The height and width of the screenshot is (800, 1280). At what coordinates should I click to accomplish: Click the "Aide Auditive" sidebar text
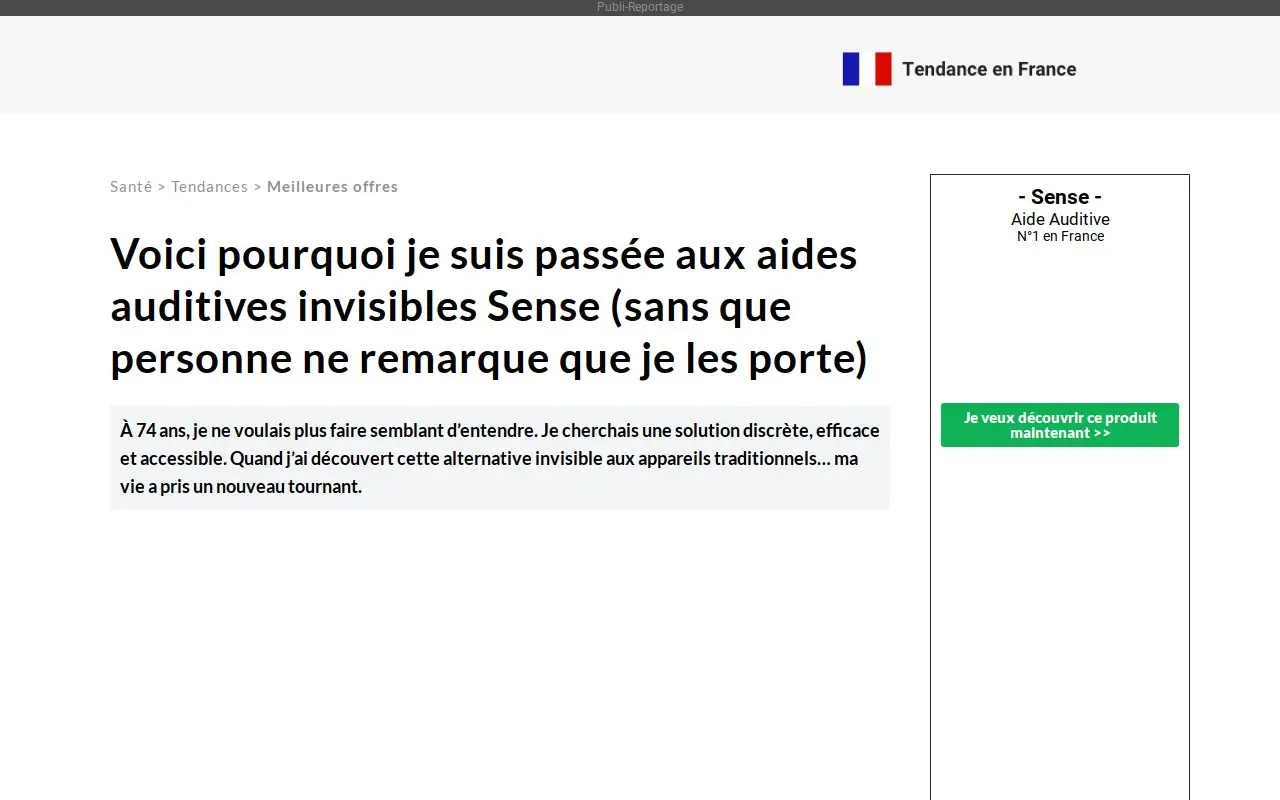[x=1060, y=219]
